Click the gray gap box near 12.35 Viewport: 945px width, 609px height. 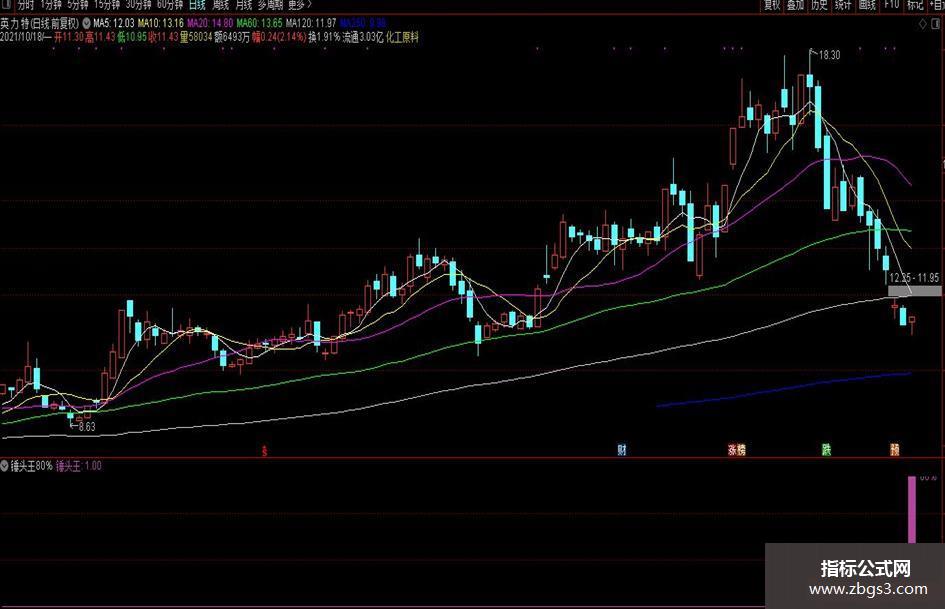tap(914, 291)
